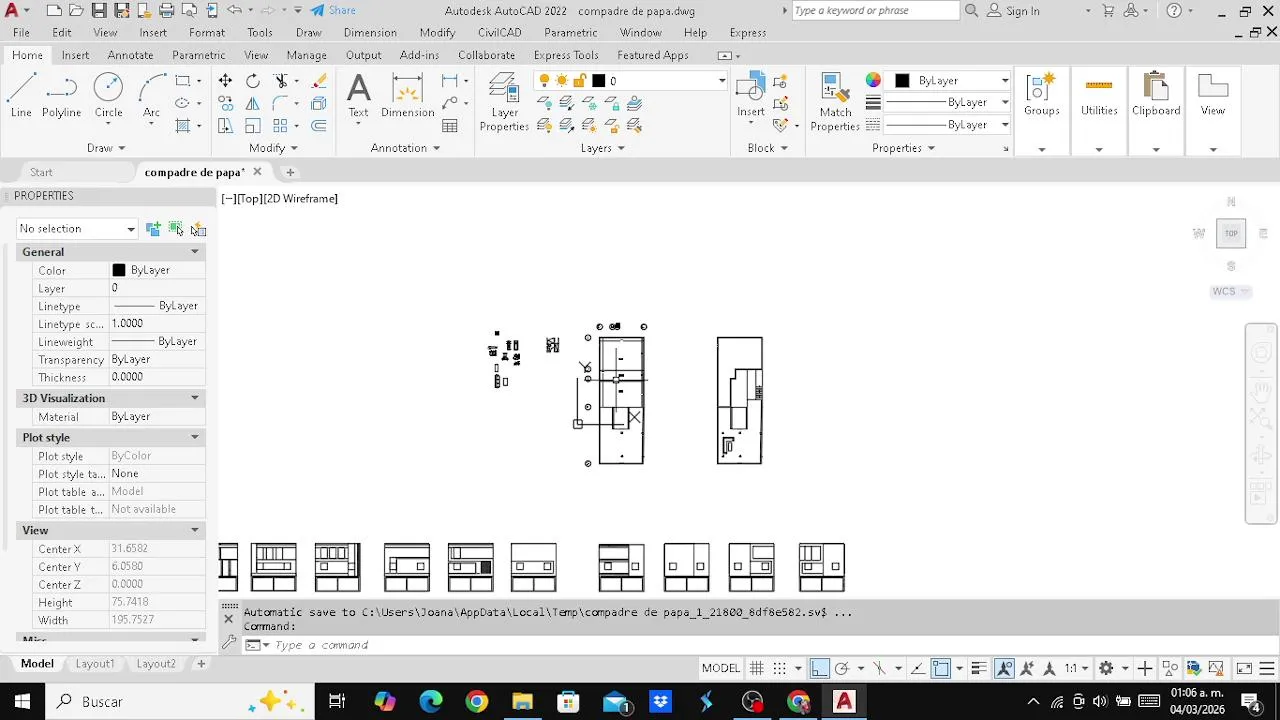Screen dimensions: 1280x720
Task: Click the Erase tool icon
Action: [x=319, y=81]
